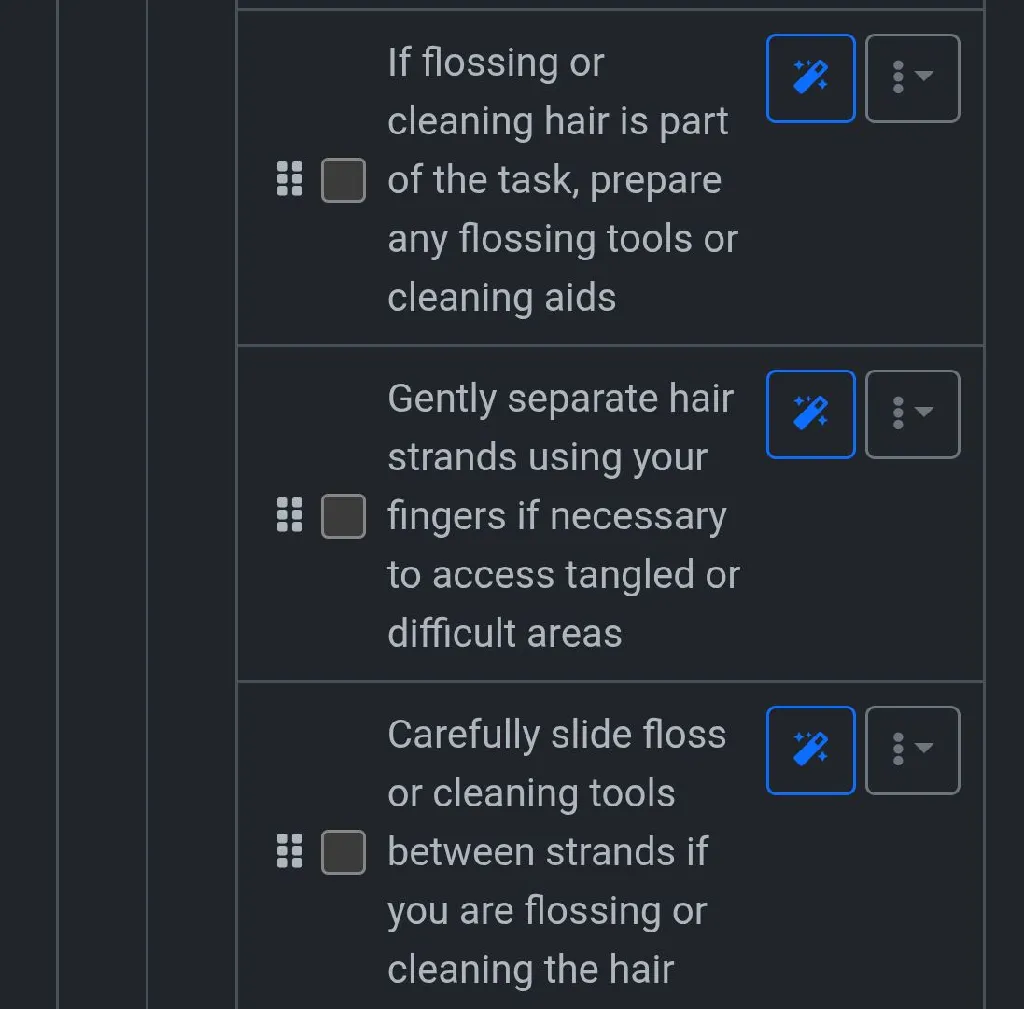Image resolution: width=1024 pixels, height=1009 pixels.
Task: Mark the 'Carefully slide floss' task as done
Action: (343, 852)
